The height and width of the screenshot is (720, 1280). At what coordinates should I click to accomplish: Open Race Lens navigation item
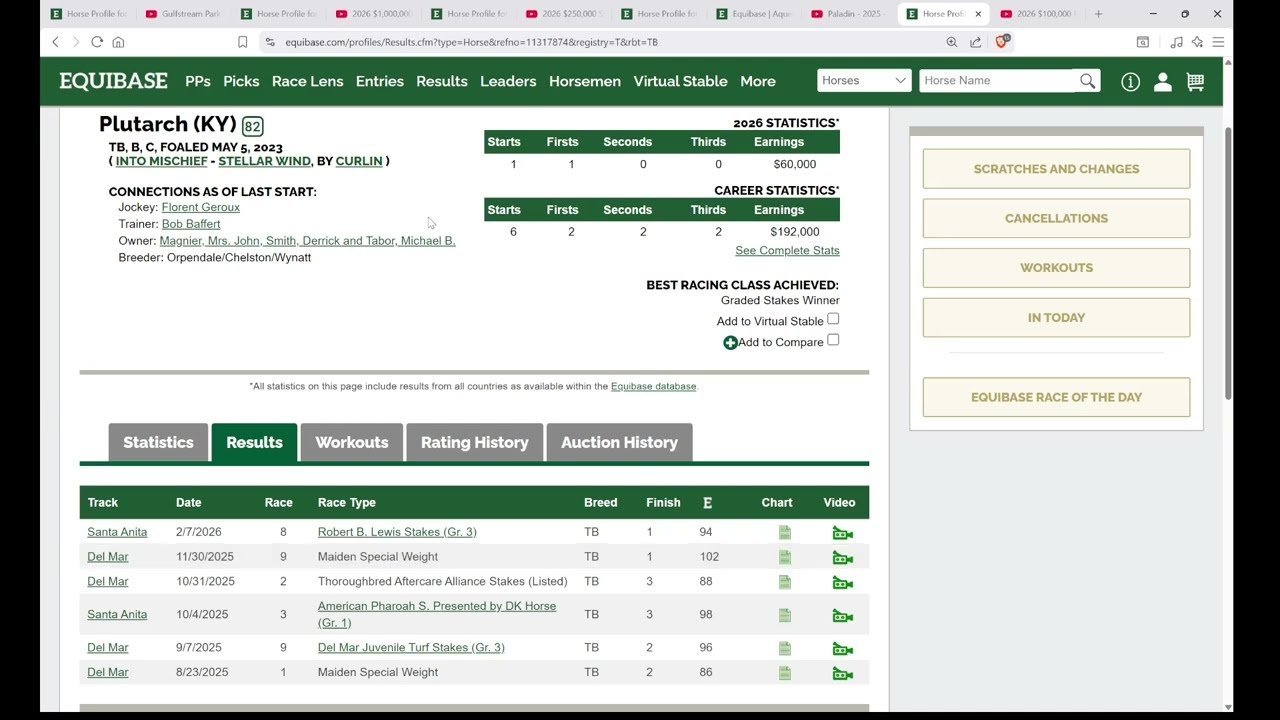(307, 81)
